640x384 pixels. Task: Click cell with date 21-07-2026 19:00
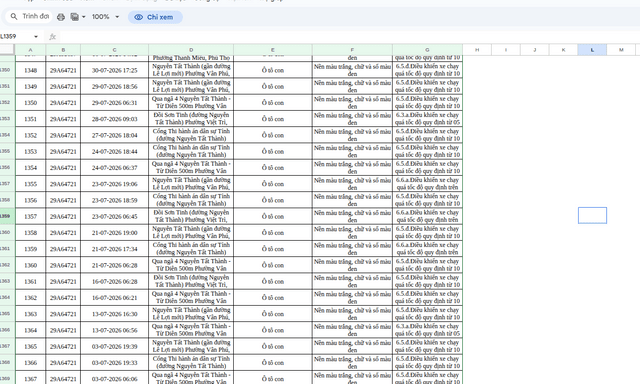115,233
